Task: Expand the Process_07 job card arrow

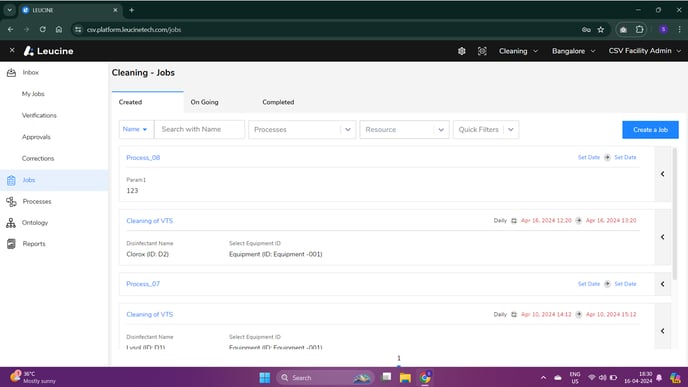Action: [x=663, y=284]
